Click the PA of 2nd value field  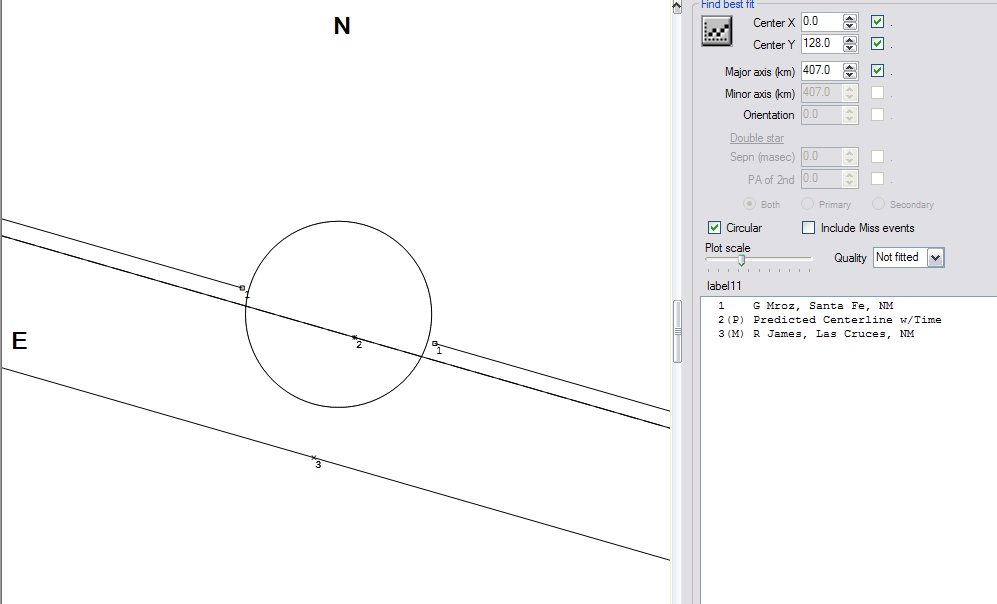[822, 179]
